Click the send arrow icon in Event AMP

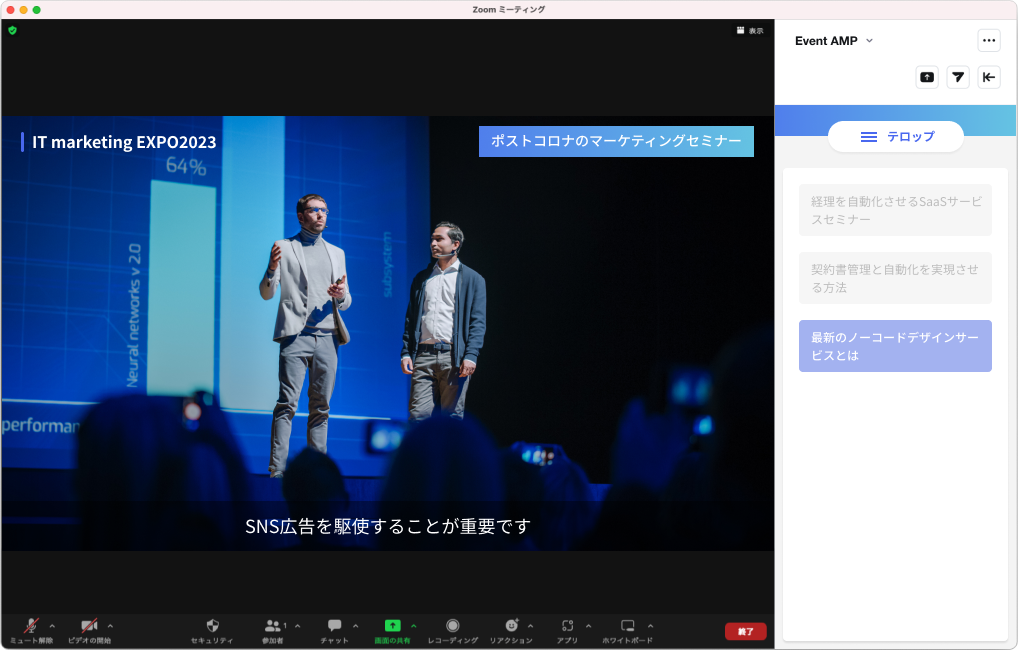tap(958, 77)
